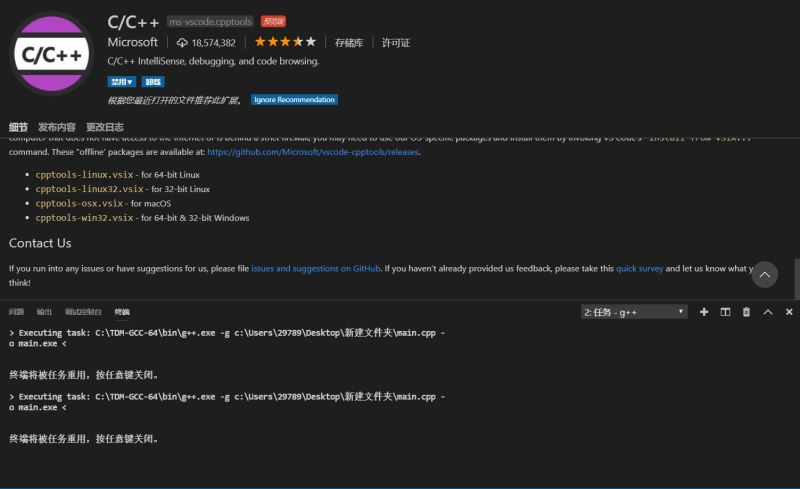Switch to the 细节 details tab
800x489 pixels.
18,127
